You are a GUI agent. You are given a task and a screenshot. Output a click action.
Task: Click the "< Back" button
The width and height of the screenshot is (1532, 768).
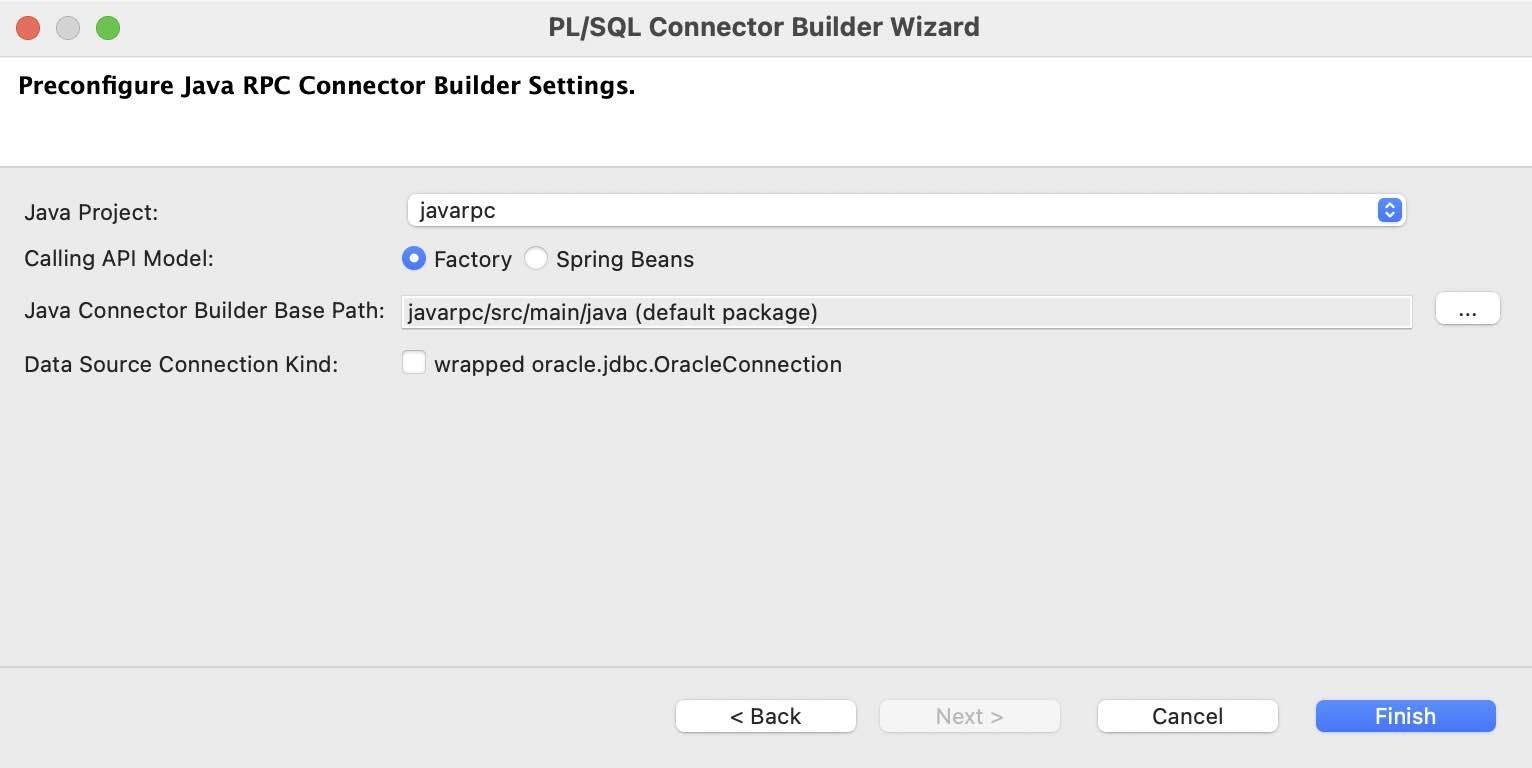click(x=765, y=716)
